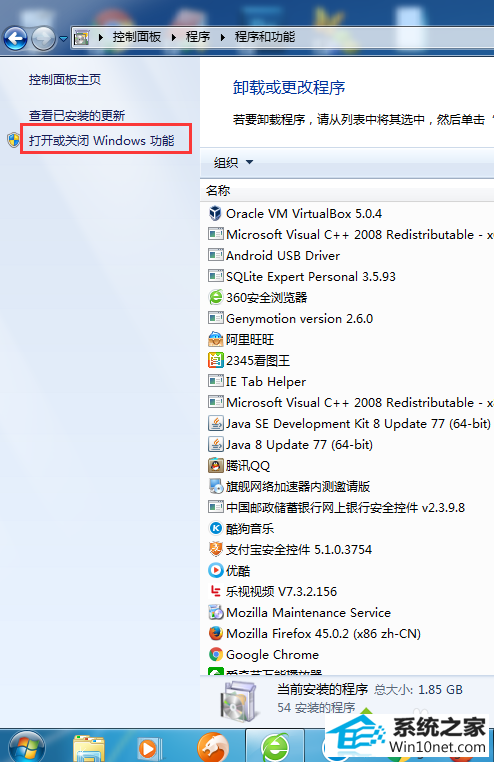This screenshot has height=762, width=494.
Task: Click the Forward navigation arrow button
Action: pyautogui.click(x=43, y=38)
